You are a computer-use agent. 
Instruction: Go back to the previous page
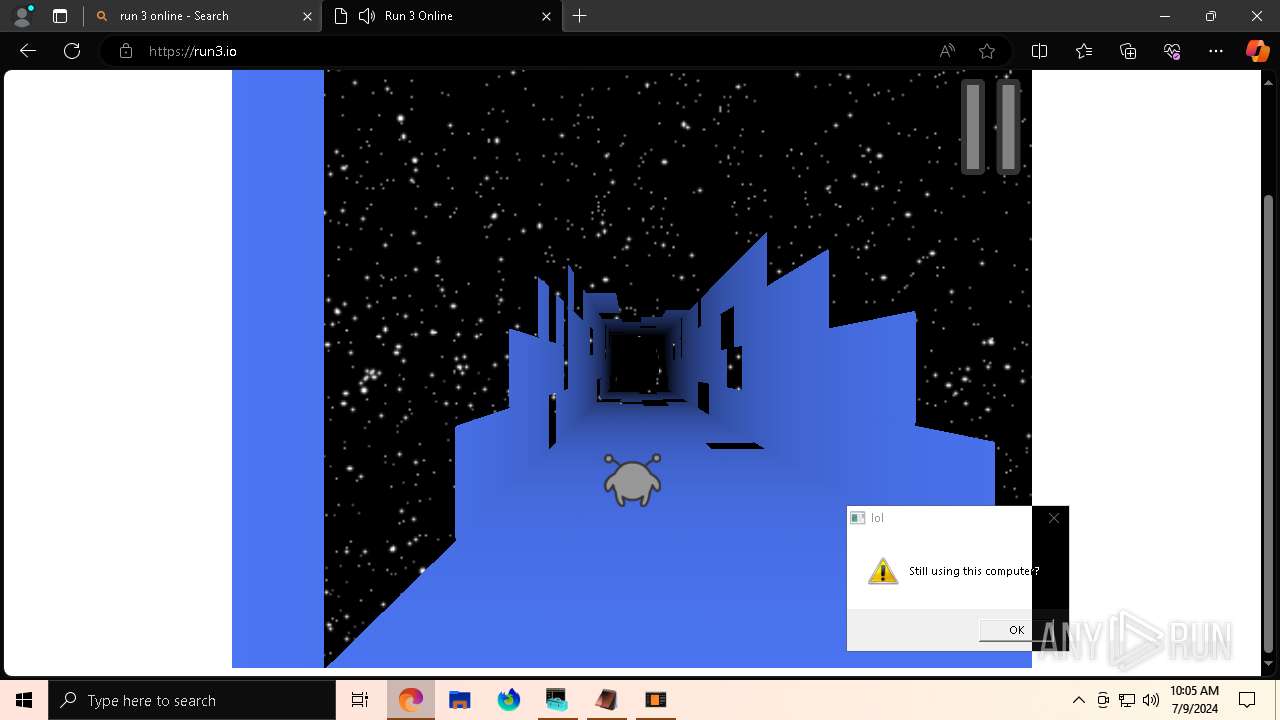28,51
